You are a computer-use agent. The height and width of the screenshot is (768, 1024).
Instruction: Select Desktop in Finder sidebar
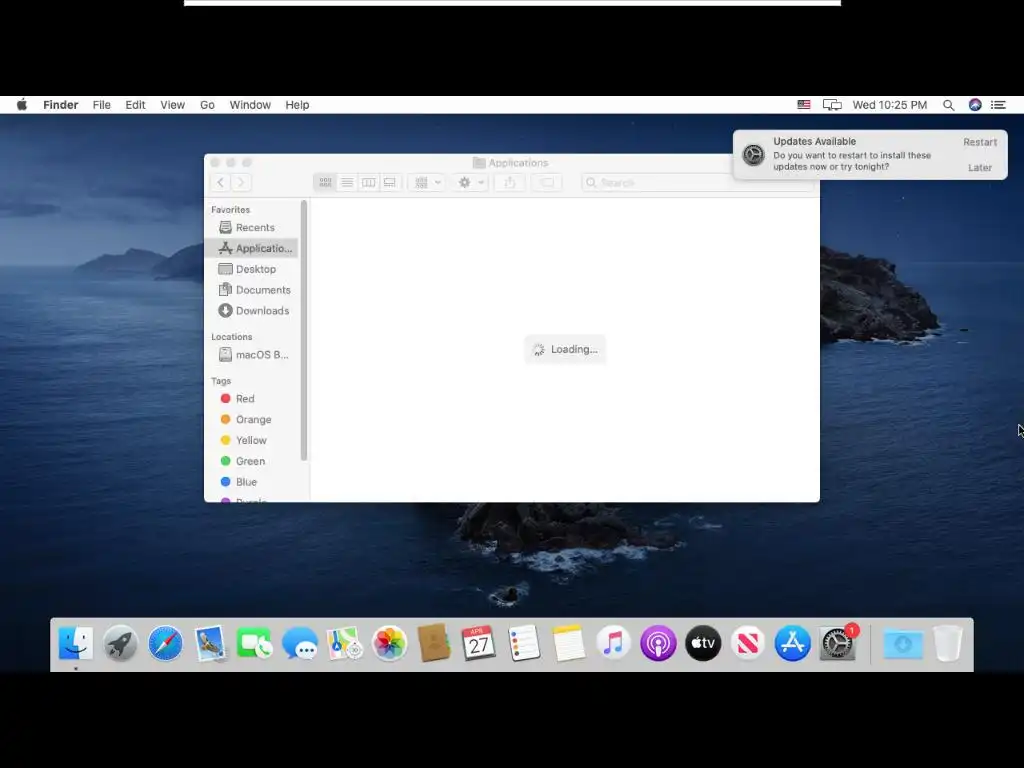pyautogui.click(x=251, y=269)
